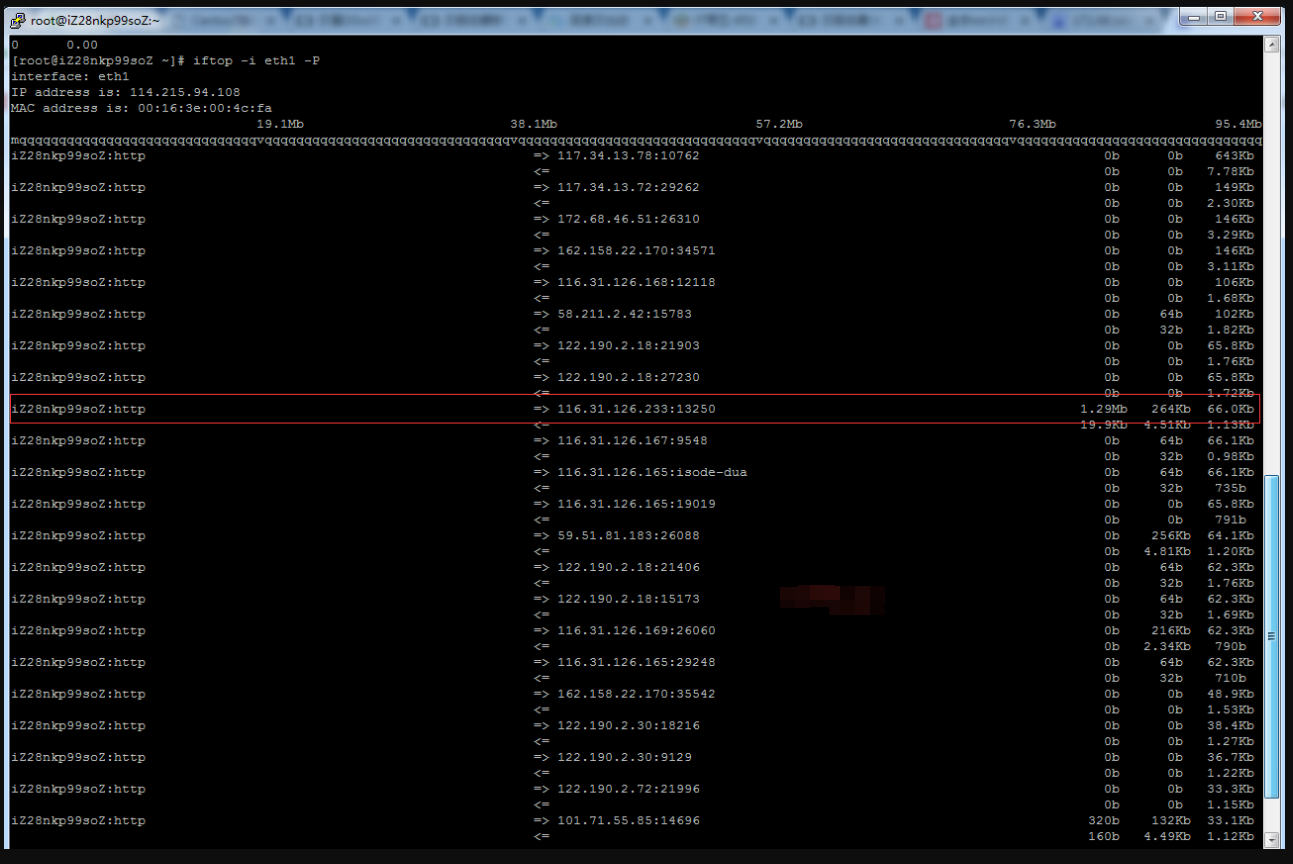This screenshot has height=864, width=1293.
Task: Click the highlighted 116.31.126.233:13250 connection row
Action: (635, 409)
